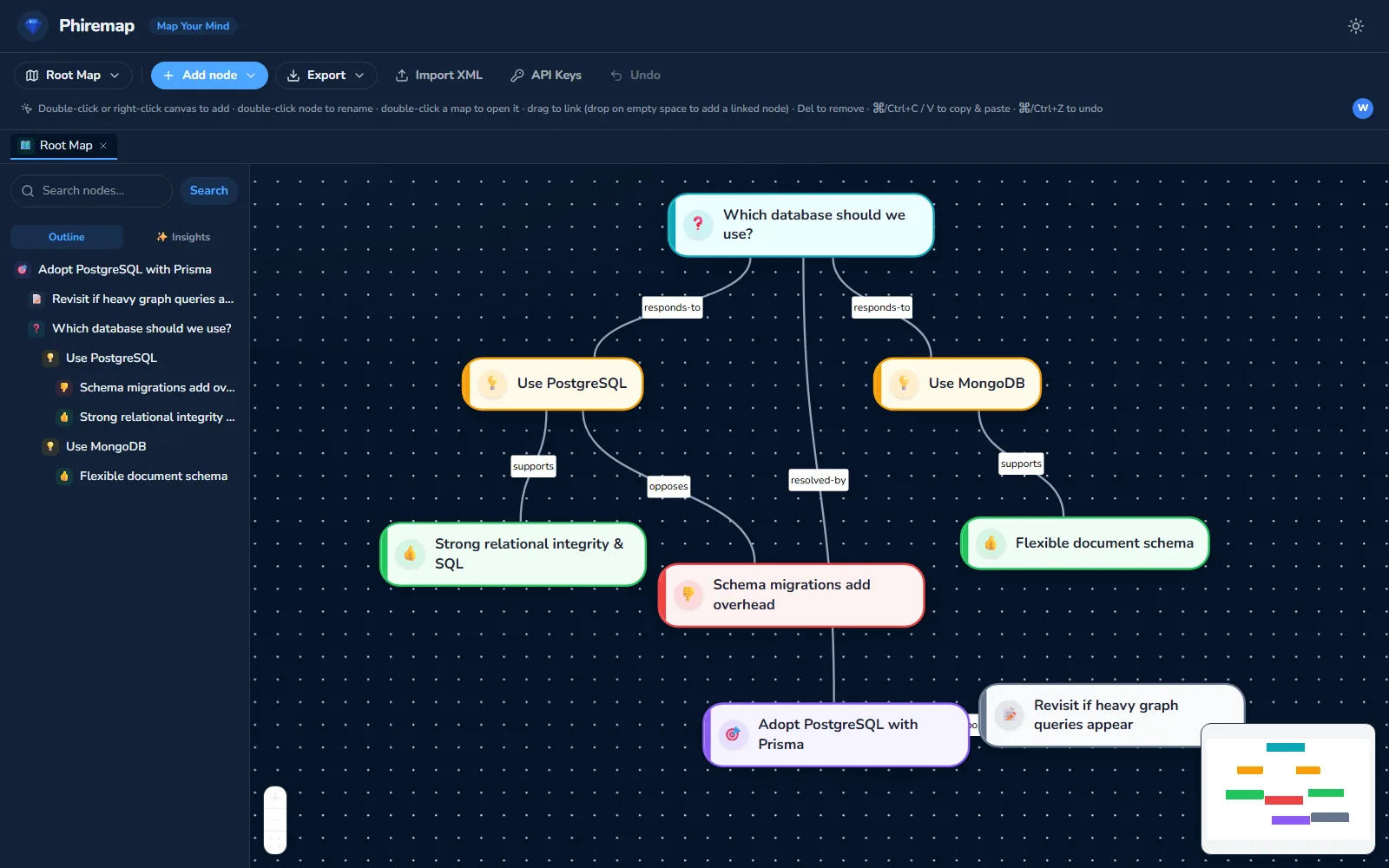Select the Adopt PostgreSQL with Prisma node
This screenshot has width=1389, height=868.
click(x=836, y=734)
